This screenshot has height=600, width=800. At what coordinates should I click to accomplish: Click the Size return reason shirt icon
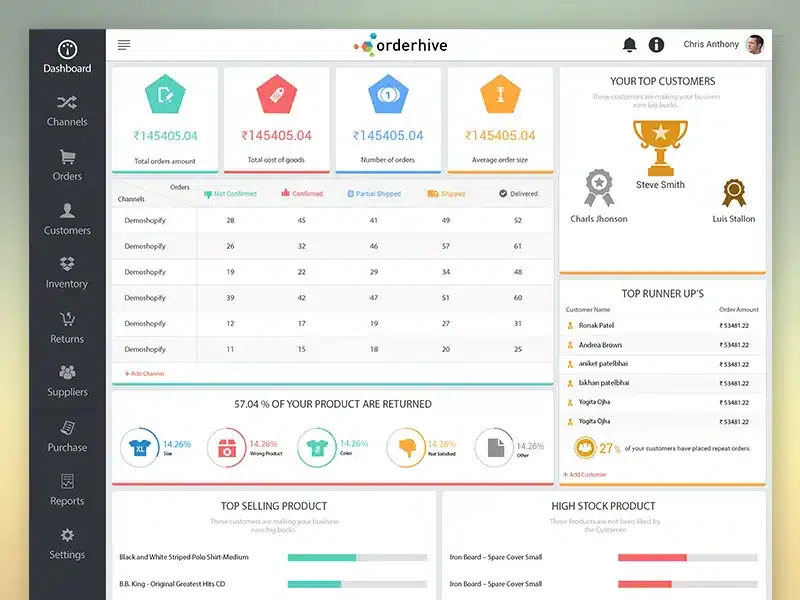click(x=140, y=447)
